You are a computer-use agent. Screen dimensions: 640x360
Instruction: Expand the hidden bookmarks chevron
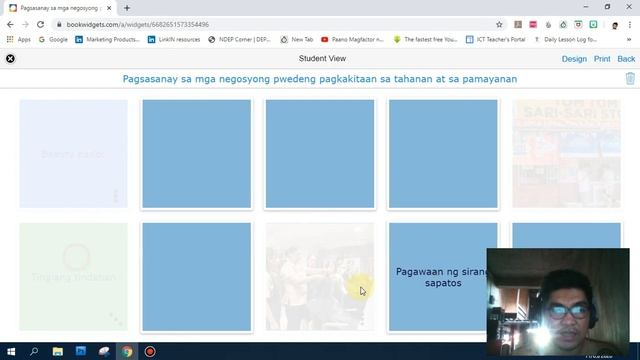pyautogui.click(x=629, y=40)
